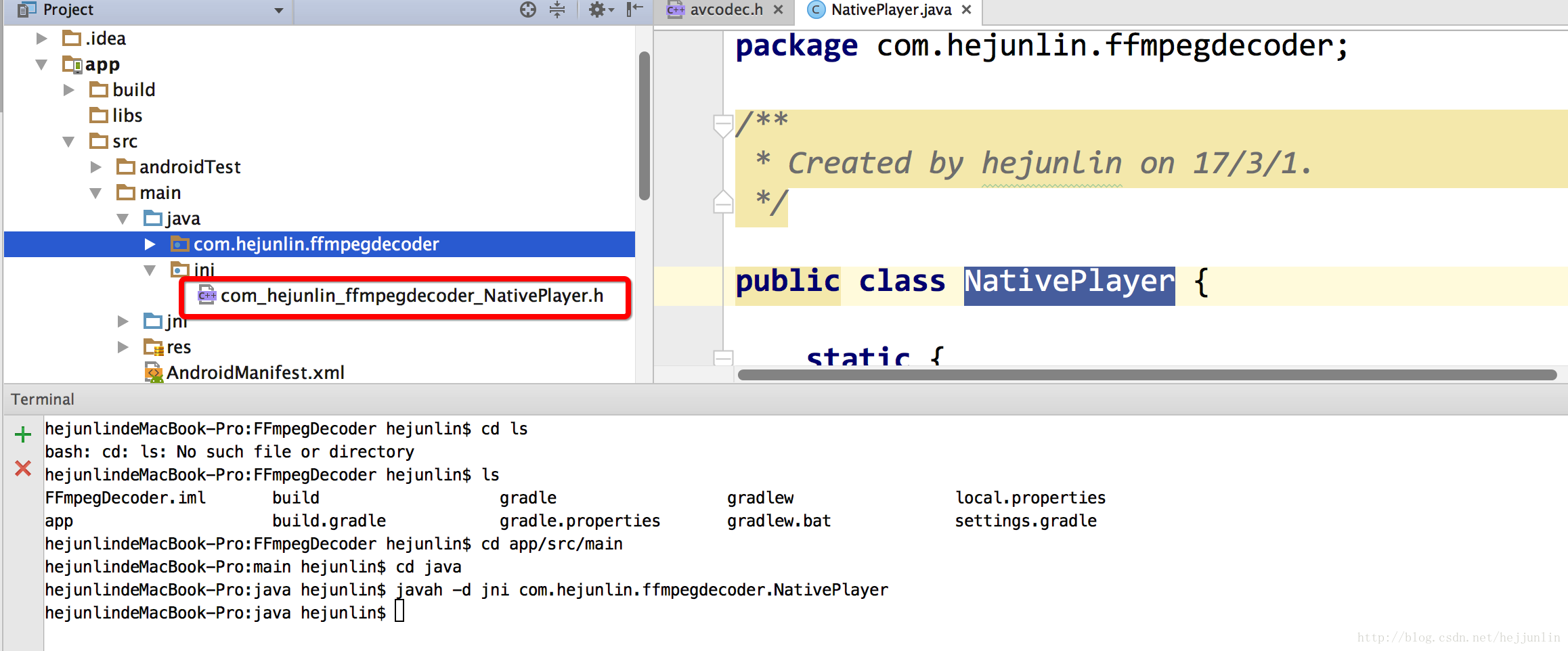Image resolution: width=1568 pixels, height=651 pixels.
Task: Click 'settings.gradle' in terminal output
Action: 1026,521
